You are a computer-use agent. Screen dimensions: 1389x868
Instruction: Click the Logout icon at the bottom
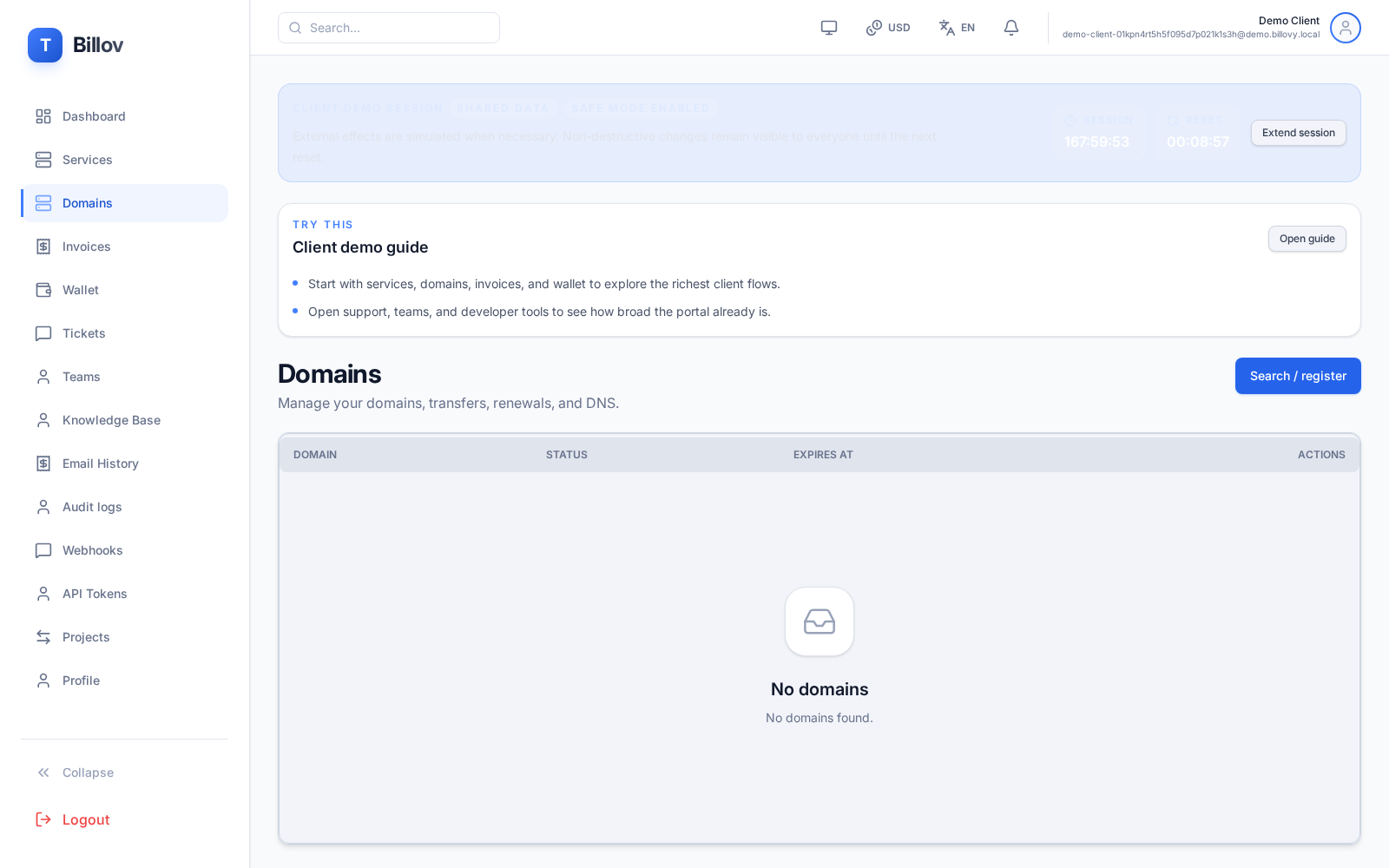point(43,819)
